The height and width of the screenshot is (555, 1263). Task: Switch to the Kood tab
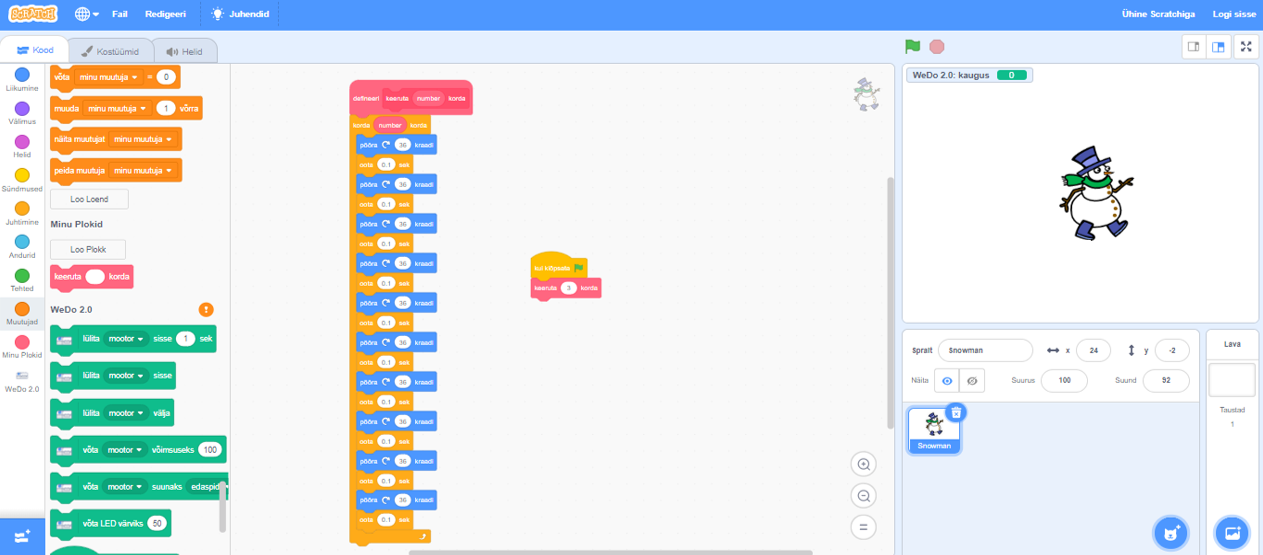(35, 51)
